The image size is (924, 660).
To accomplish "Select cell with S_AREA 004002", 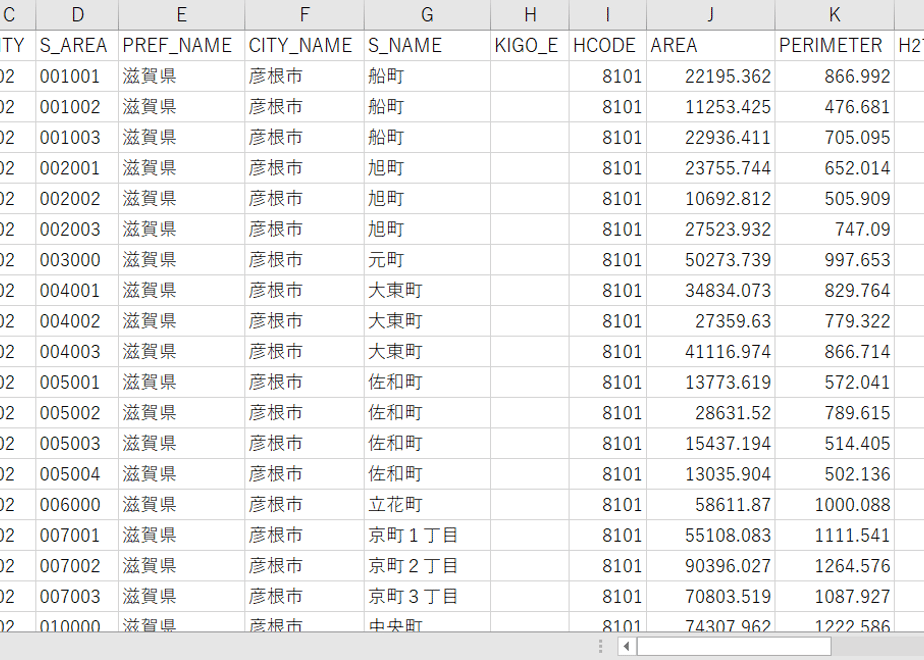I will click(77, 321).
